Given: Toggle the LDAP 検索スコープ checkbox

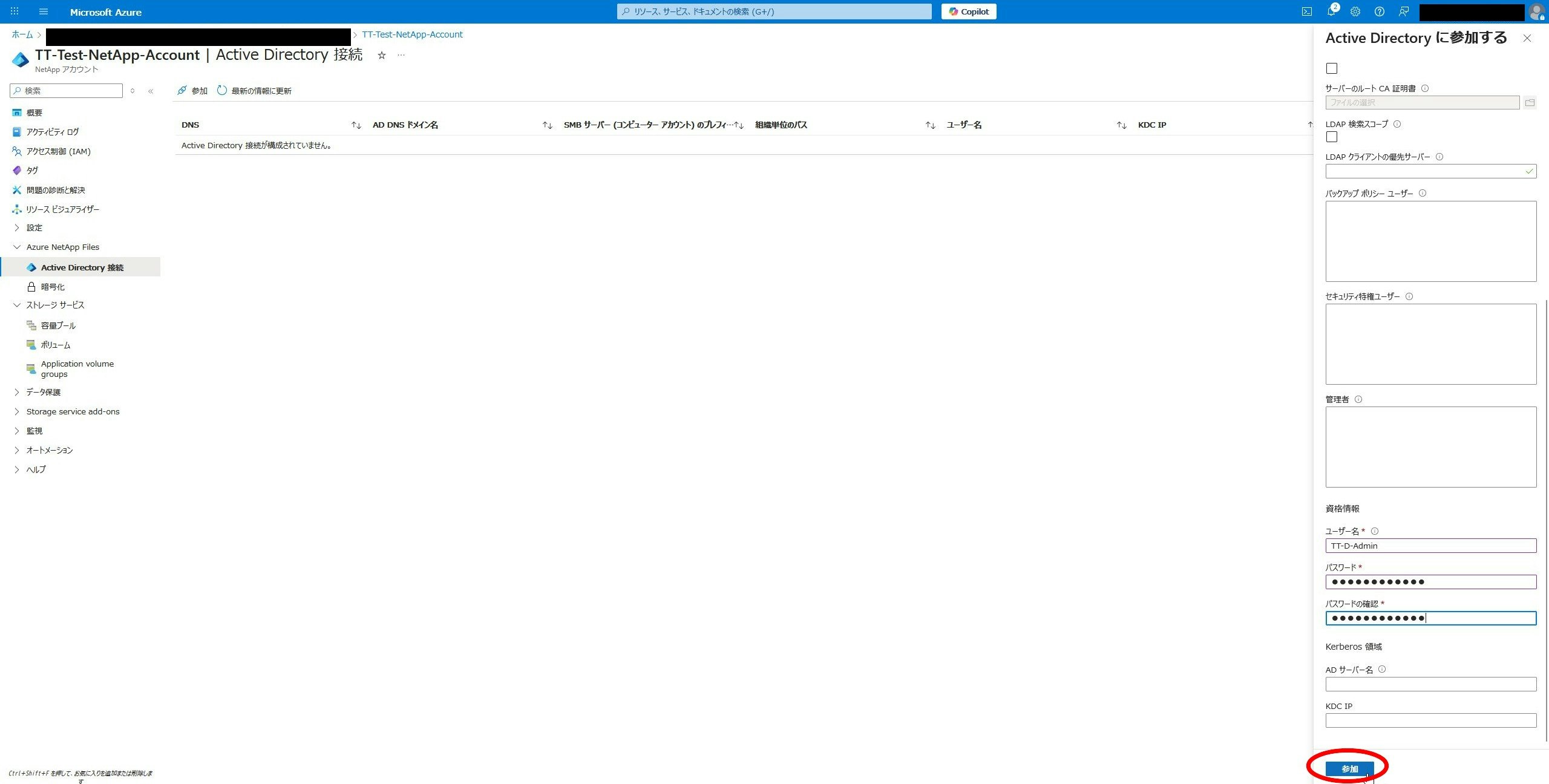Looking at the screenshot, I should [1332, 137].
